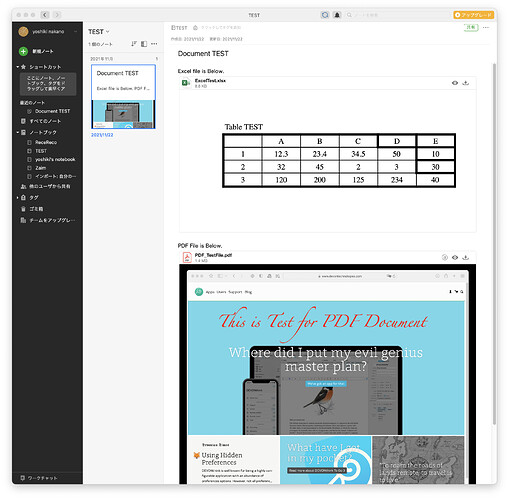
Task: Open note list ellipsis options
Action: (x=154, y=44)
